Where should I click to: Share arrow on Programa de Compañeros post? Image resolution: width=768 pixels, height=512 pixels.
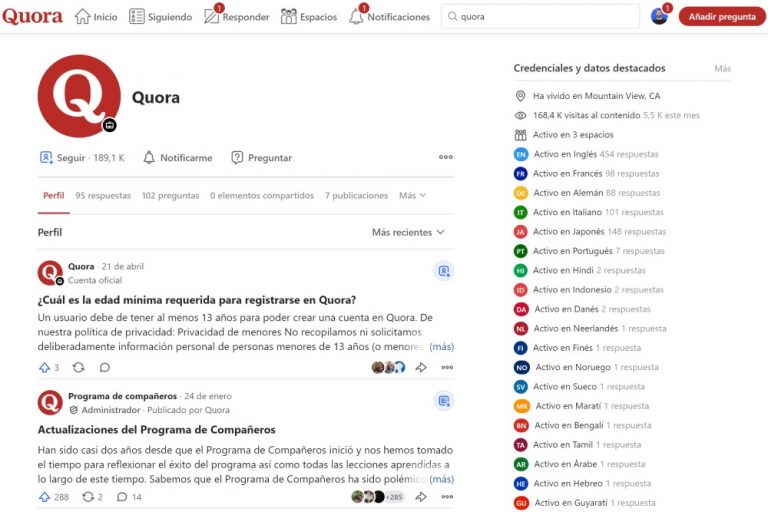421,497
